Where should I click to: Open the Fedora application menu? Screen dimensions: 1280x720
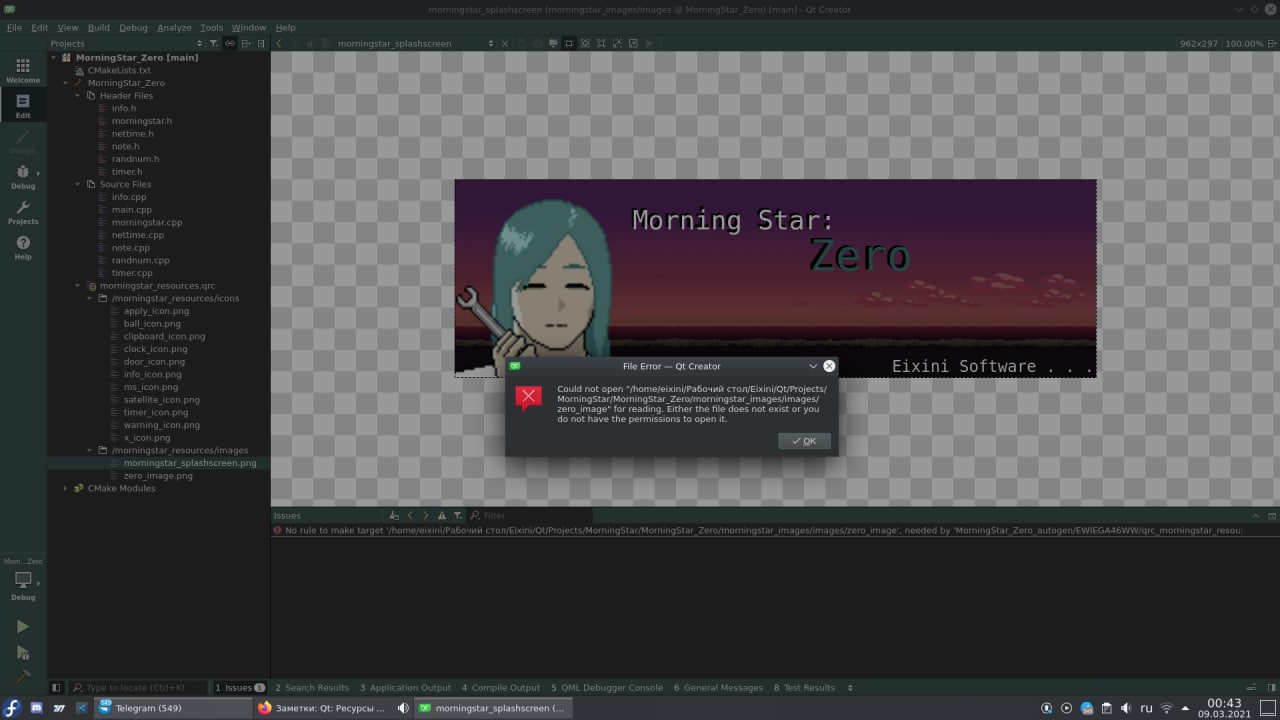[x=12, y=708]
